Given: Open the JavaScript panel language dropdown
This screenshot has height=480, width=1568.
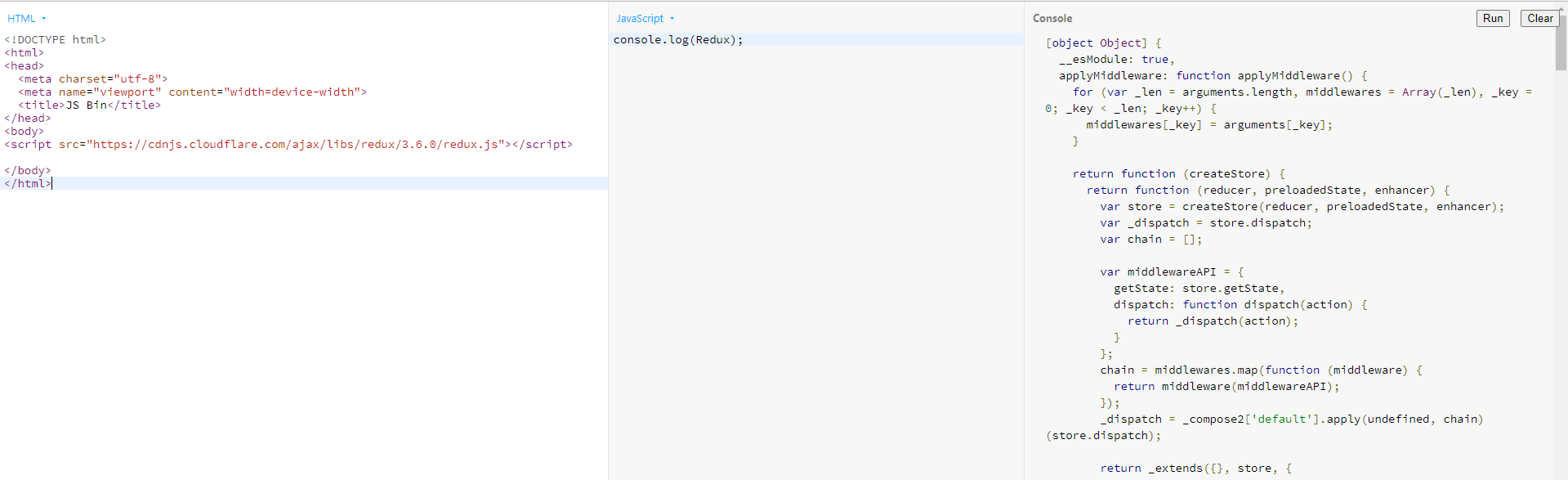Looking at the screenshot, I should 646,18.
